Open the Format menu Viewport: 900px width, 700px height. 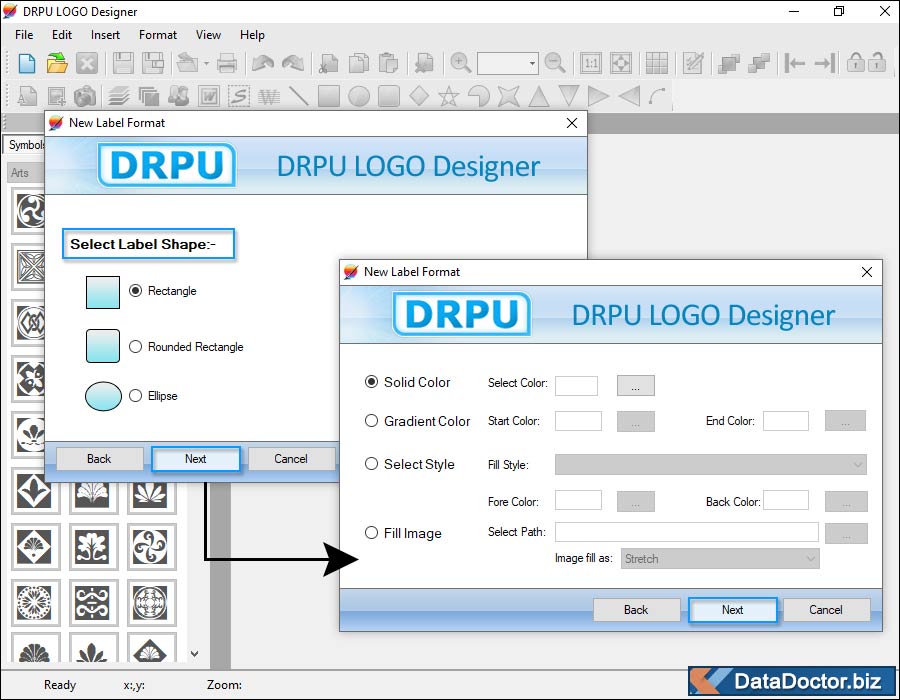pos(158,35)
